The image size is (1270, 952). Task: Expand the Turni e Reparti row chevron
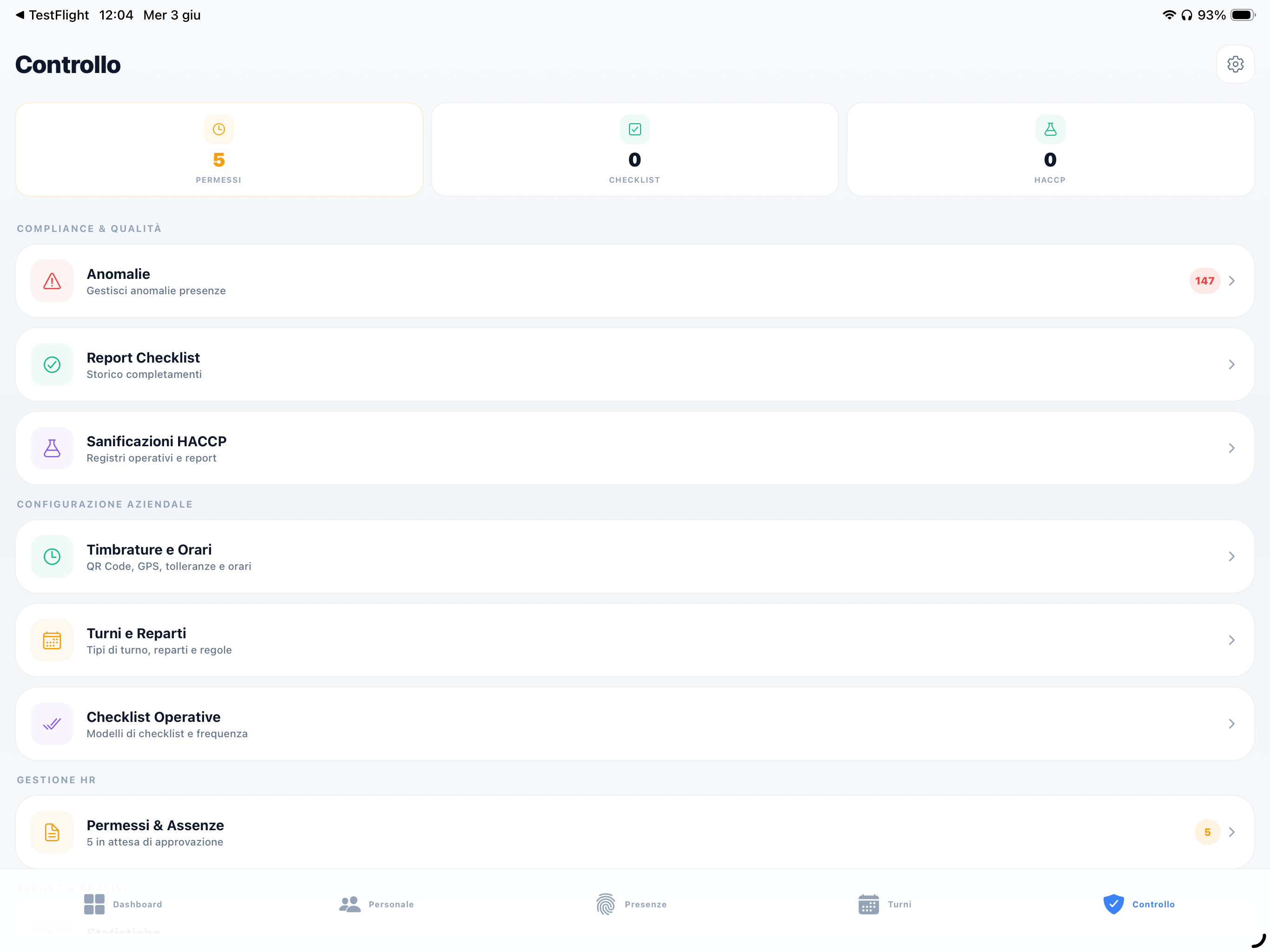tap(1231, 640)
